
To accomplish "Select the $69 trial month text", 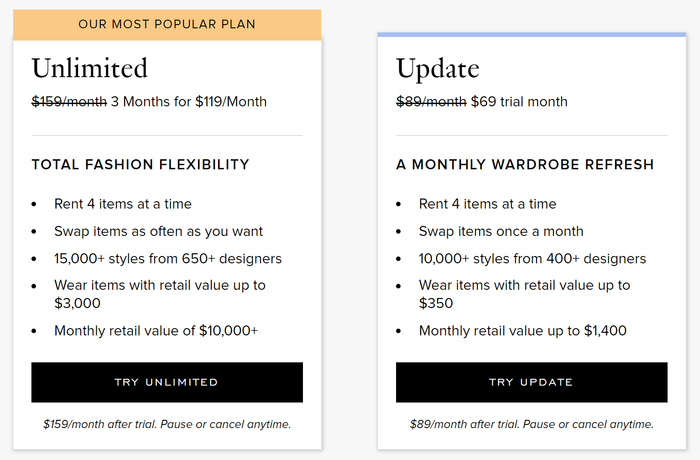I will 519,101.
